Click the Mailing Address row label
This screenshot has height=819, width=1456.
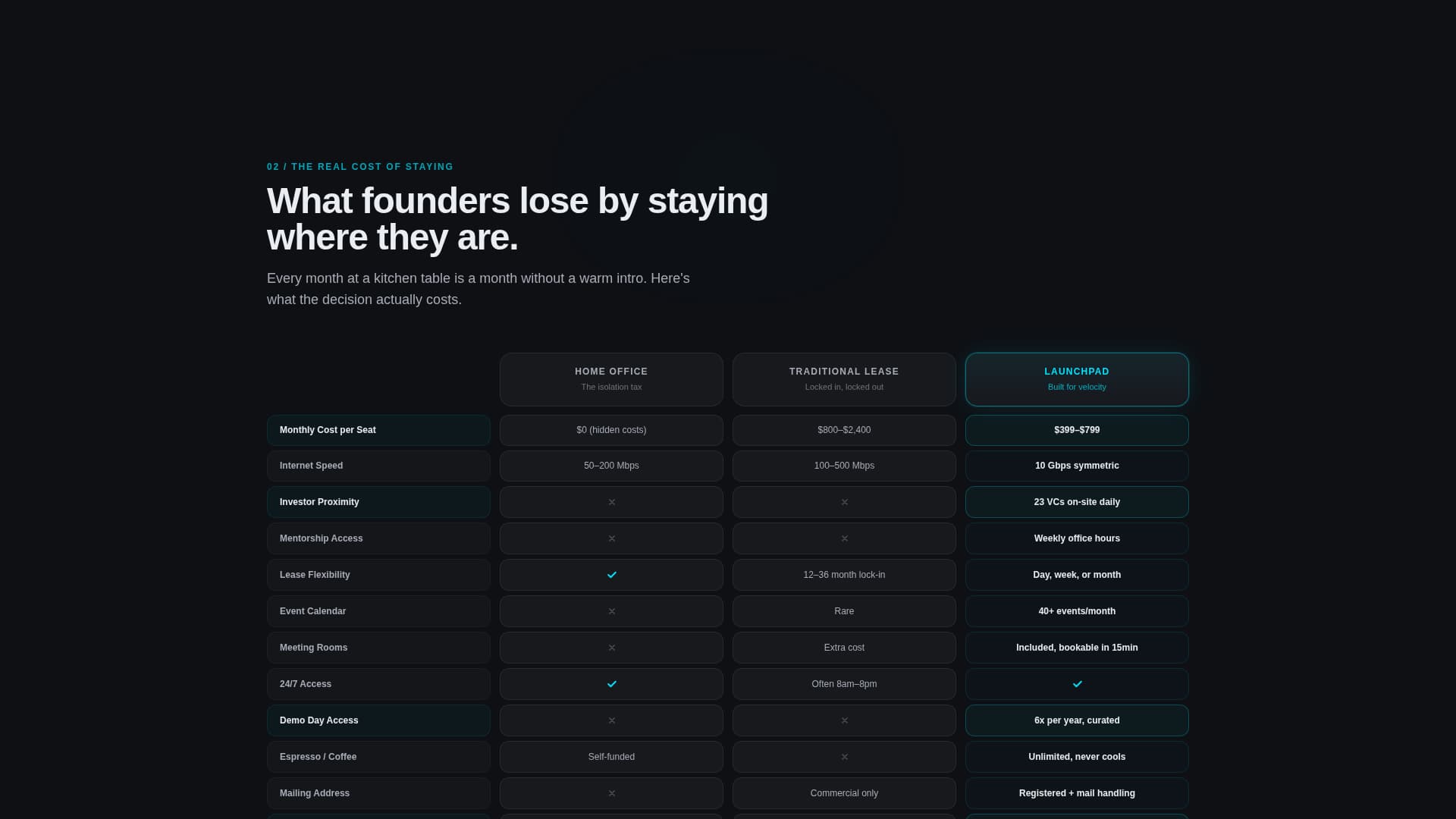tap(378, 793)
